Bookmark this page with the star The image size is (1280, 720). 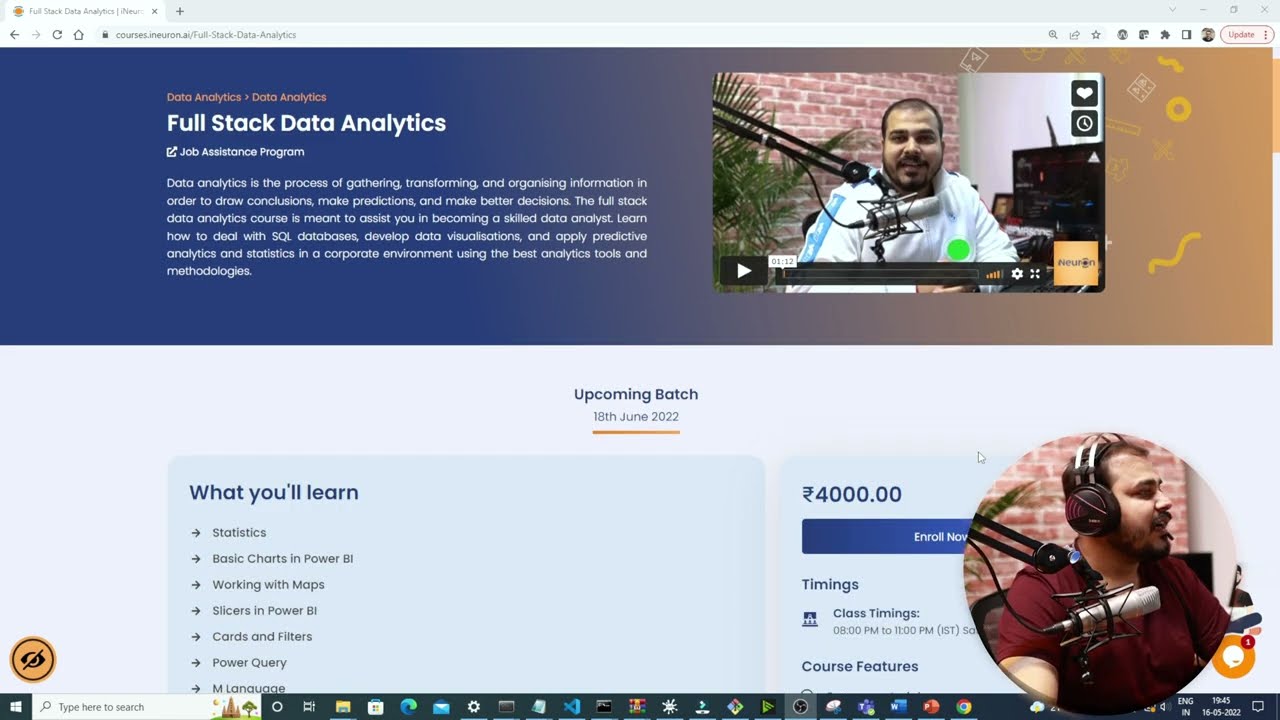[1096, 35]
